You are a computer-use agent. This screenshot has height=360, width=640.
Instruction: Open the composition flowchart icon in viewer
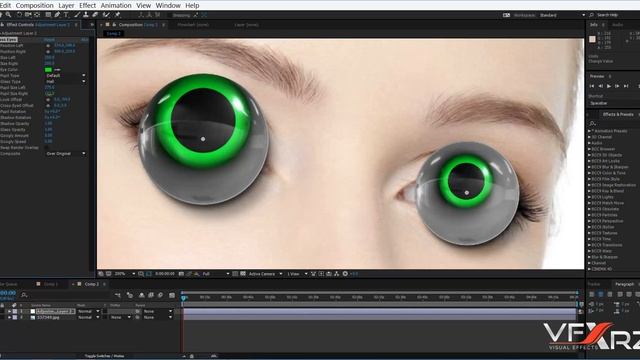[336, 274]
